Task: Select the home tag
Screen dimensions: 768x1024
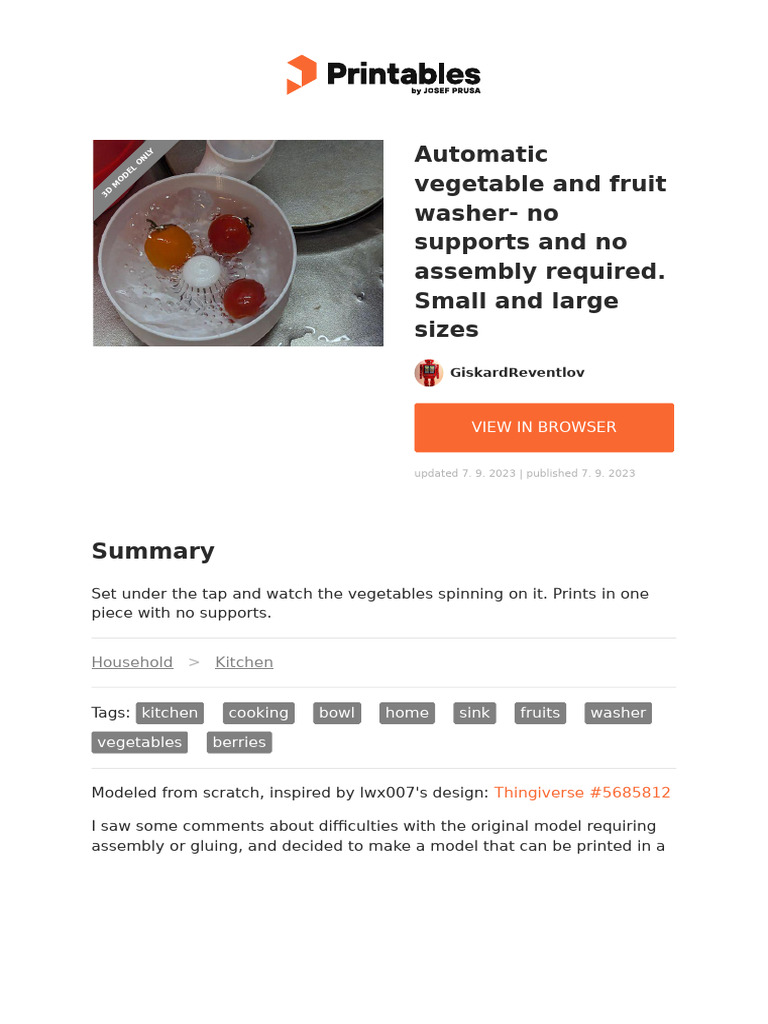Action: point(407,713)
